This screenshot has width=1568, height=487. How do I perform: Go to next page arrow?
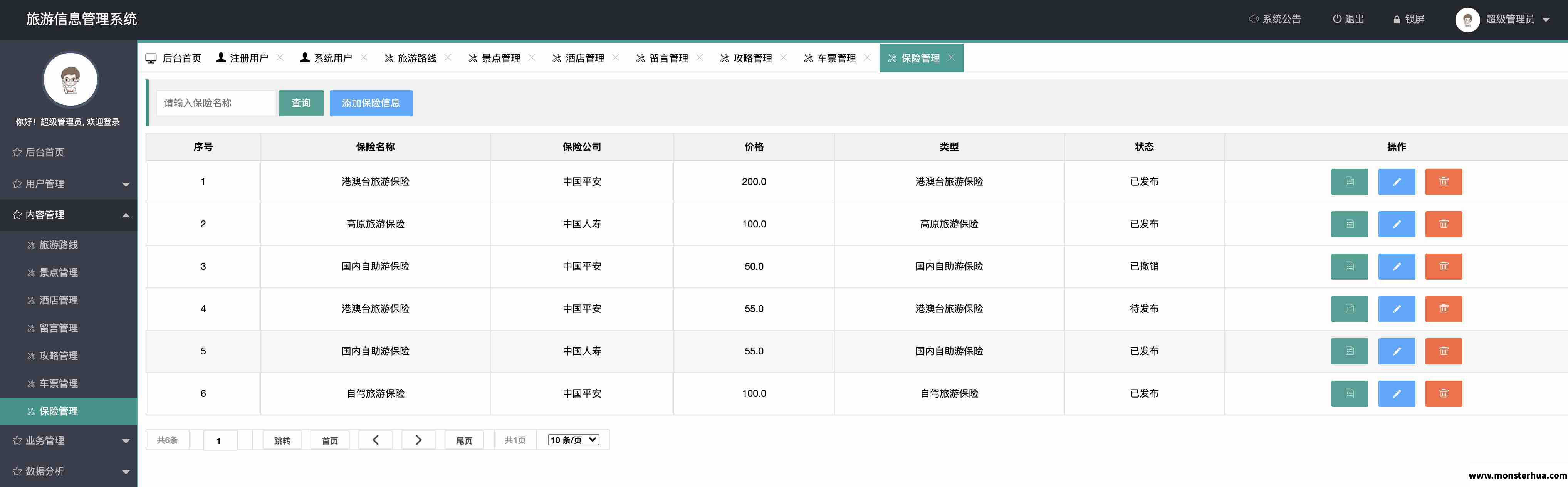[x=418, y=440]
